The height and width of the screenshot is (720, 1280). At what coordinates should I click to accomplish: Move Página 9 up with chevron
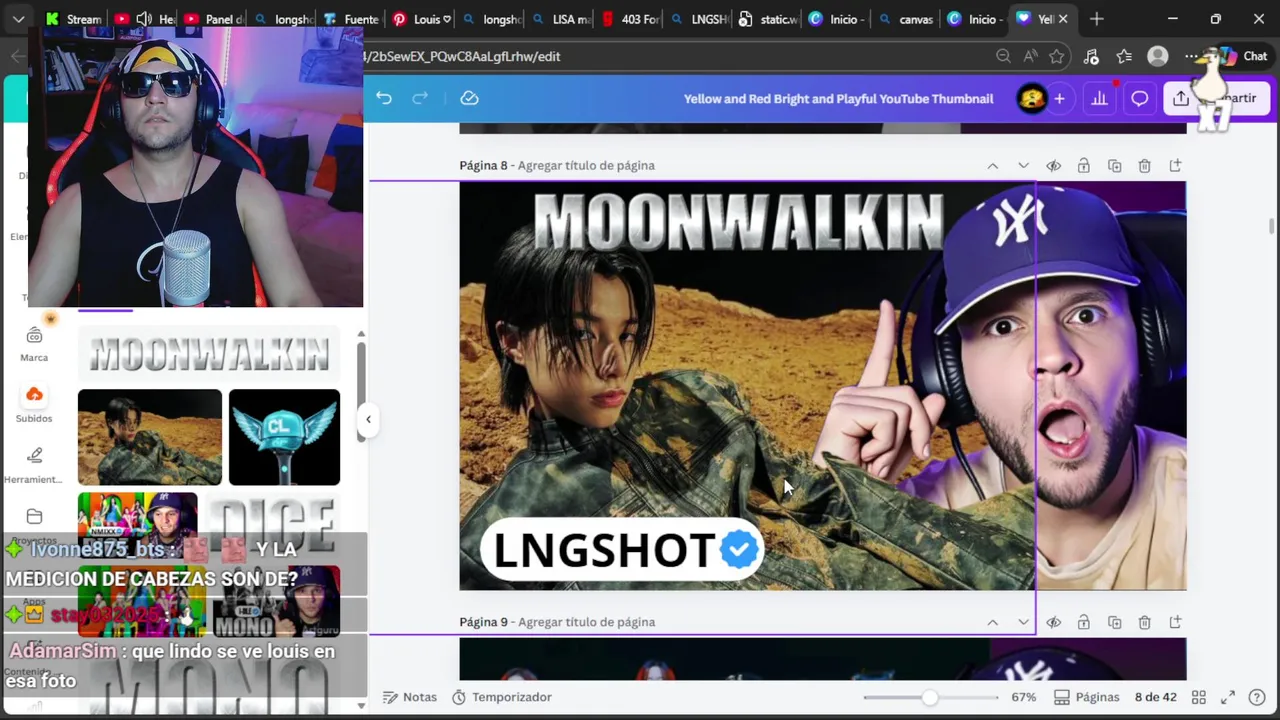point(992,622)
